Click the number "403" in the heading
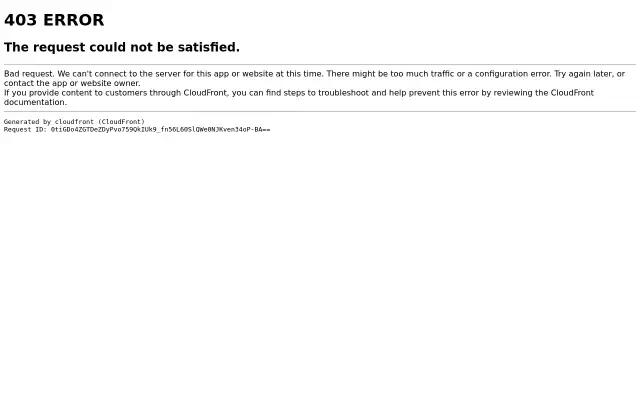Screen dimensions: 640x400 pyautogui.click(x=20, y=20)
